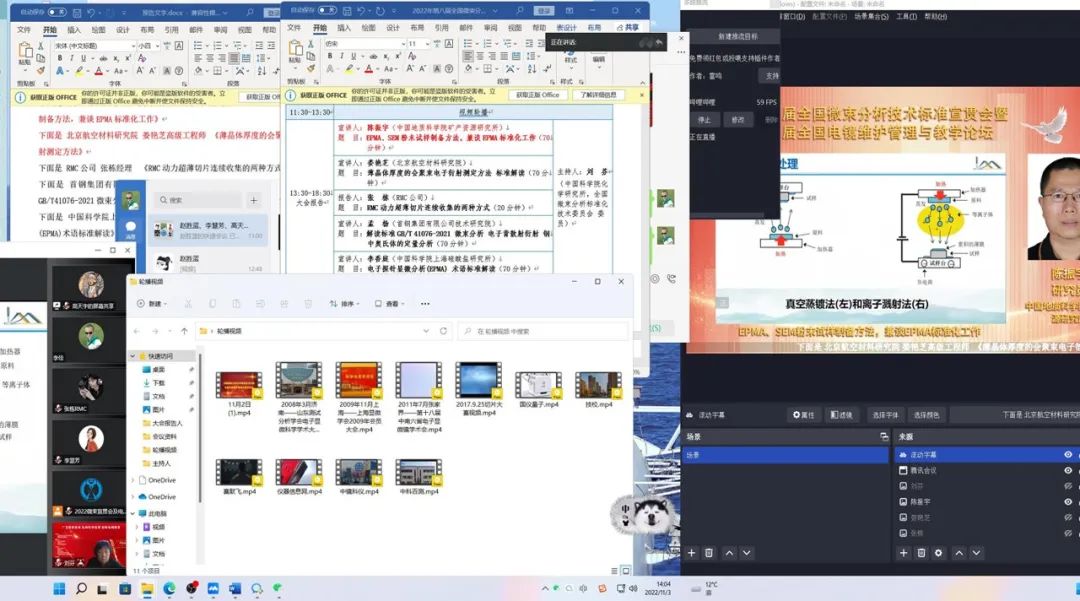Viewport: 1080px width, 601px height.
Task: Open the Windows Start menu
Action: pos(58,588)
